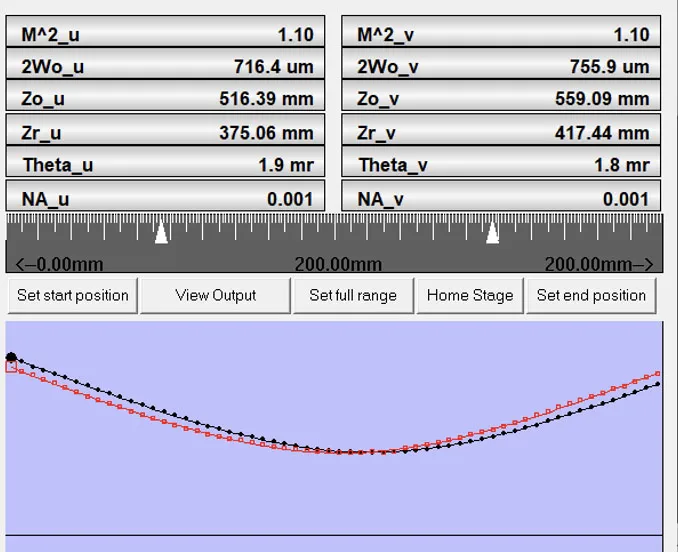Click the Zo_v waist location field

pos(502,99)
